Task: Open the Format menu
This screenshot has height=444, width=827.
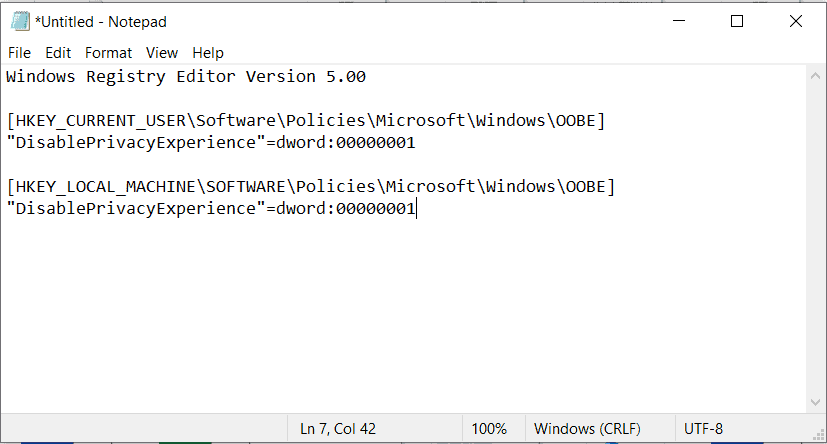Action: (x=108, y=53)
